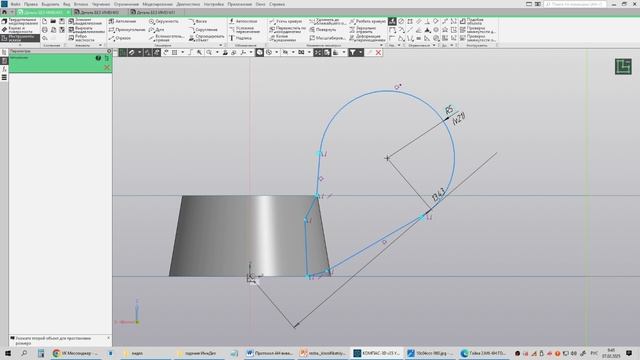This screenshot has width=640, height=360.
Task: Click the Создать new document icon
Action: pyautogui.click(x=44, y=21)
